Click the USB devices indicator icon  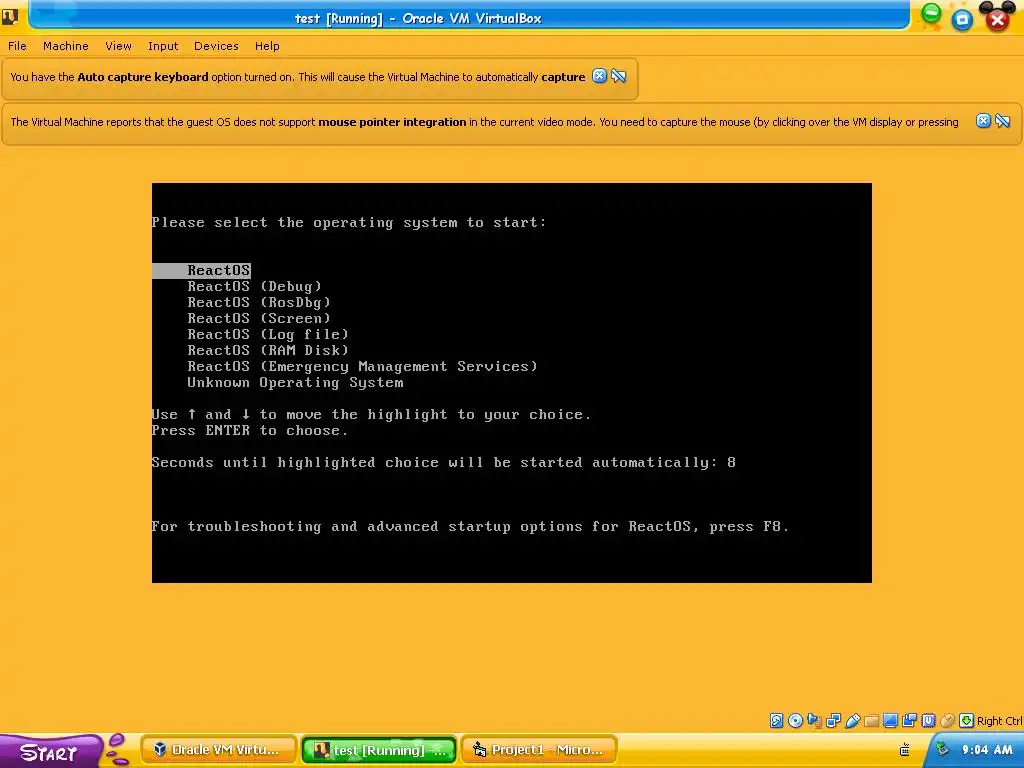[x=852, y=720]
